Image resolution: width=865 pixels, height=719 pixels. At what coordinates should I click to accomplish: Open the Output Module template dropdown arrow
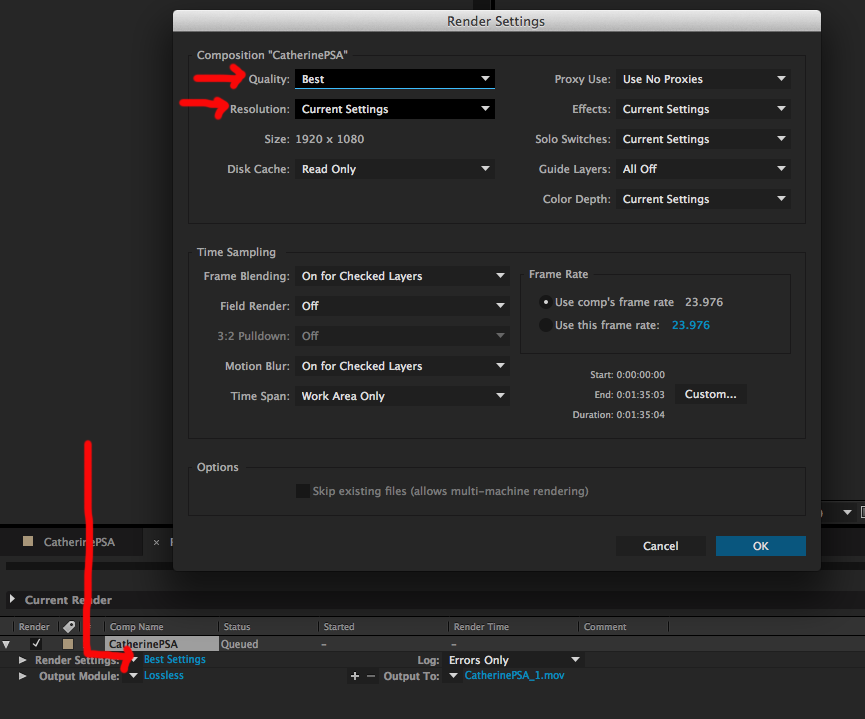click(133, 676)
